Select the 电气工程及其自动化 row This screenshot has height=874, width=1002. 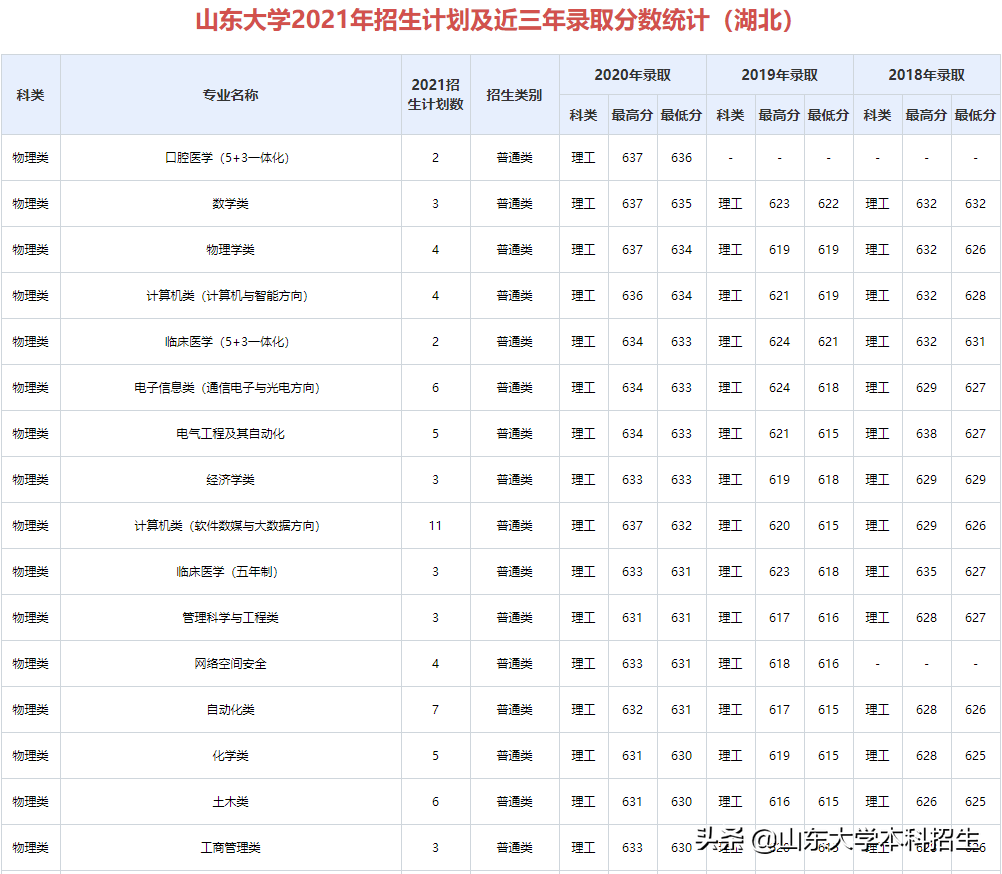(227, 433)
